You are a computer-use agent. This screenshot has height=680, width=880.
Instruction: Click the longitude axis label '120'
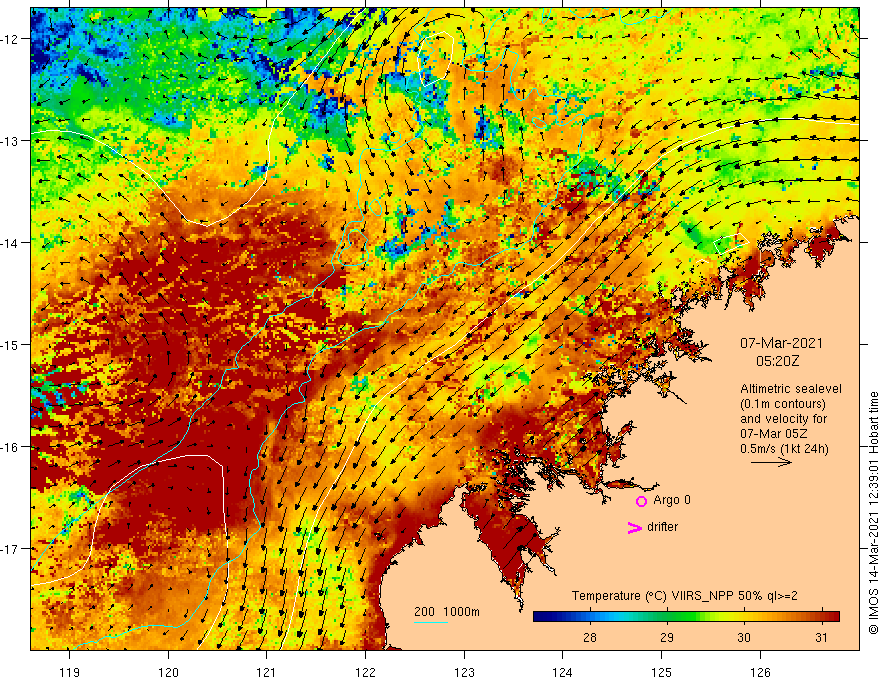click(x=168, y=672)
